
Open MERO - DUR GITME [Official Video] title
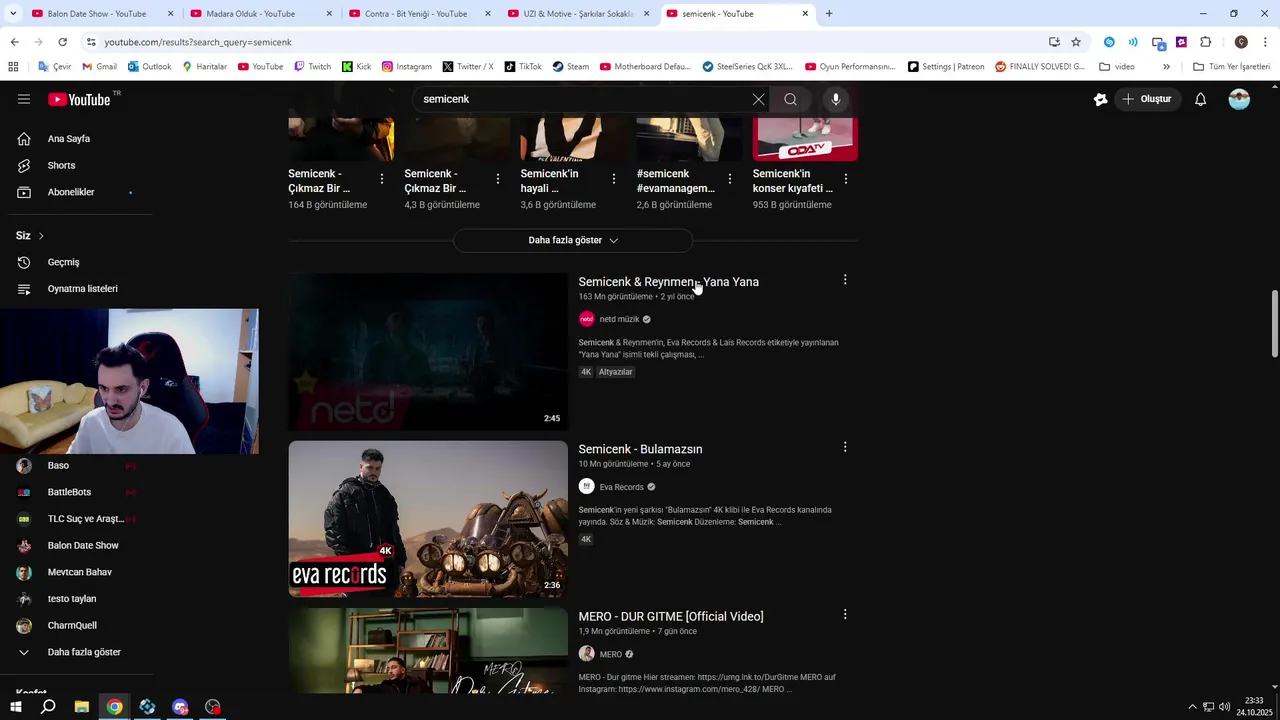[x=671, y=616]
